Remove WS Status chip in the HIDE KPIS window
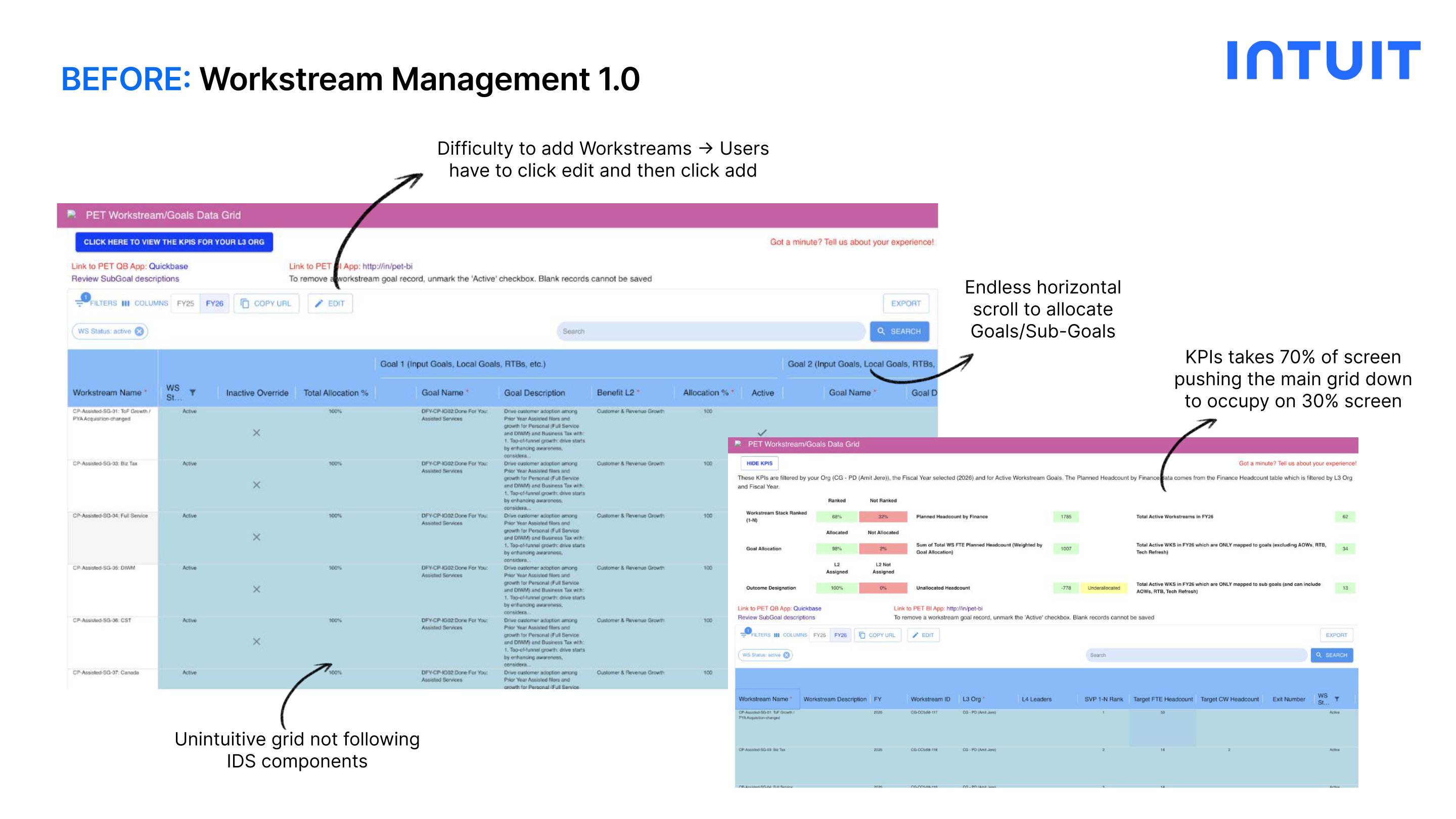This screenshot has width=1456, height=819. [786, 655]
